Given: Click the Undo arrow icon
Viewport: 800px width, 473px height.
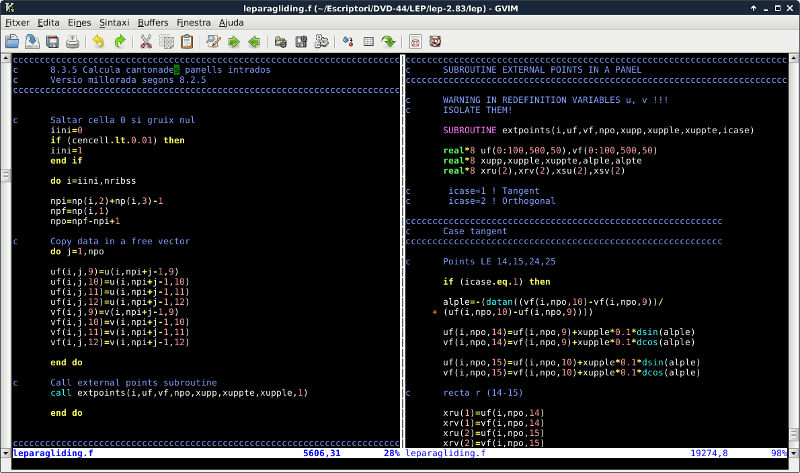Looking at the screenshot, I should click(x=98, y=41).
